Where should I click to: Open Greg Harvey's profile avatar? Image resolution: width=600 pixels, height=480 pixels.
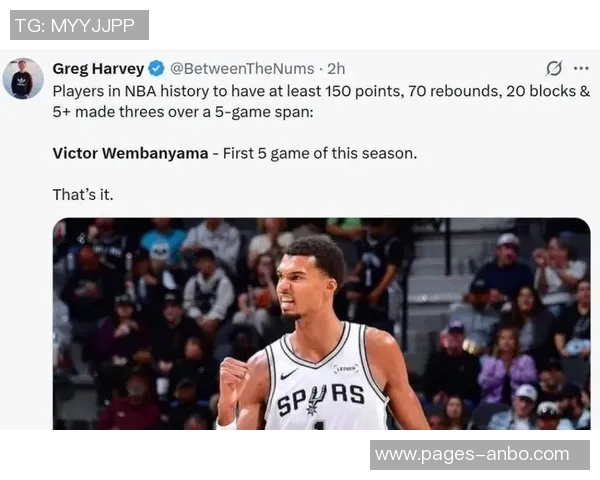click(x=23, y=78)
